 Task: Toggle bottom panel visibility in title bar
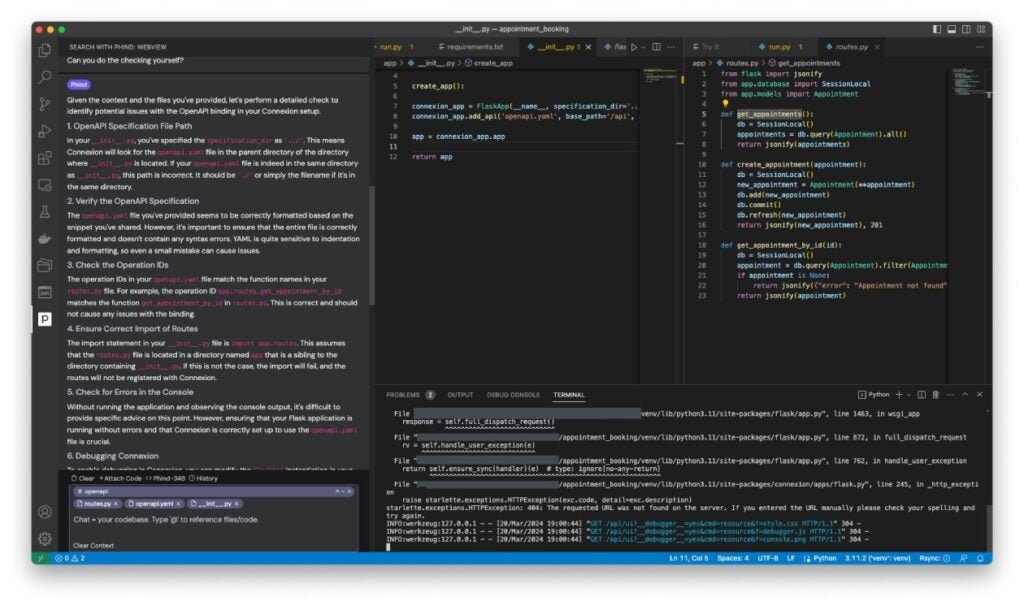pyautogui.click(x=952, y=29)
